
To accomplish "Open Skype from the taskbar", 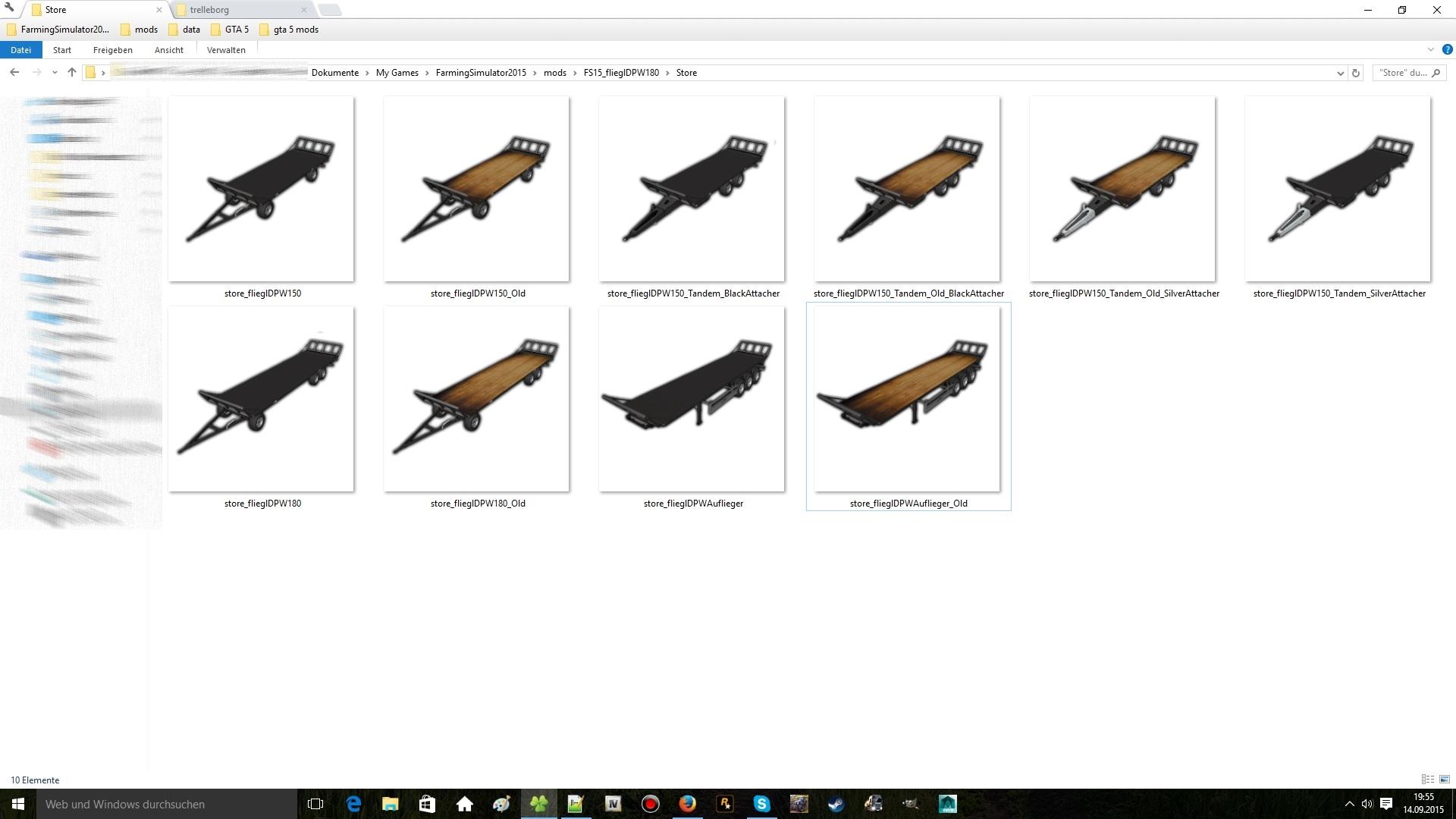I will point(761,804).
